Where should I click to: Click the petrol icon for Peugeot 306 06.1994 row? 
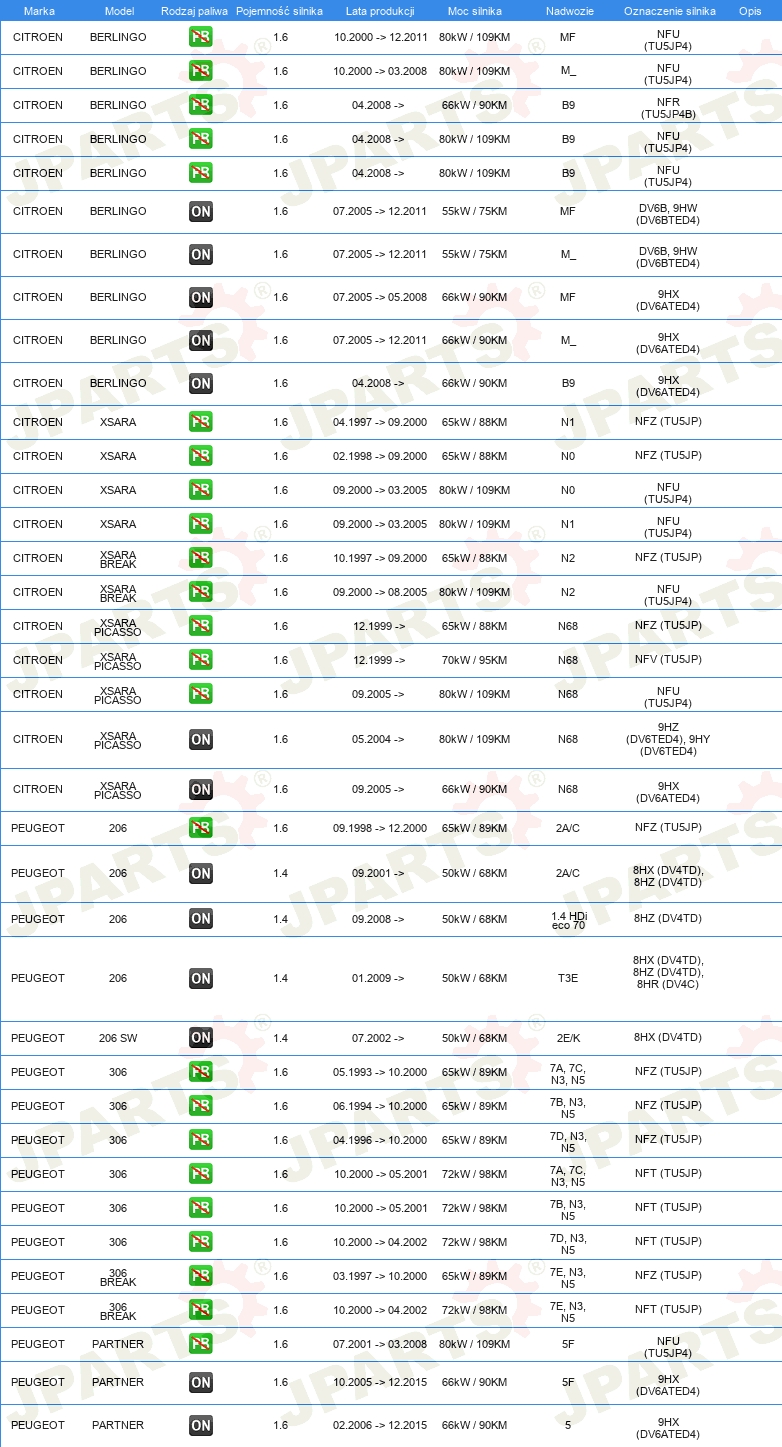click(x=201, y=1106)
